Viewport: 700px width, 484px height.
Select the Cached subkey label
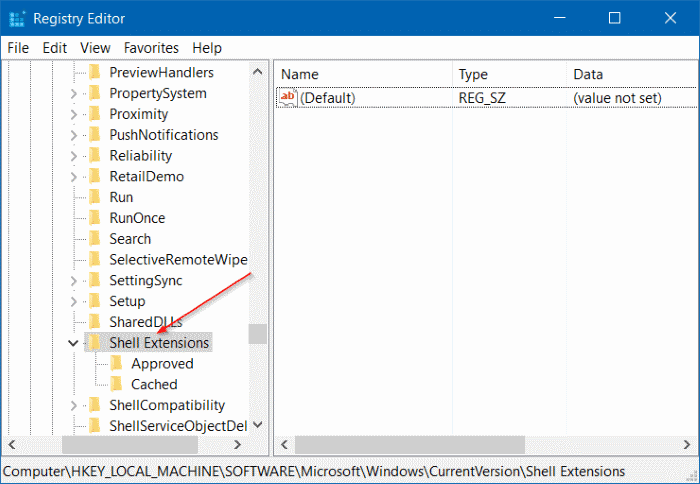pos(154,384)
